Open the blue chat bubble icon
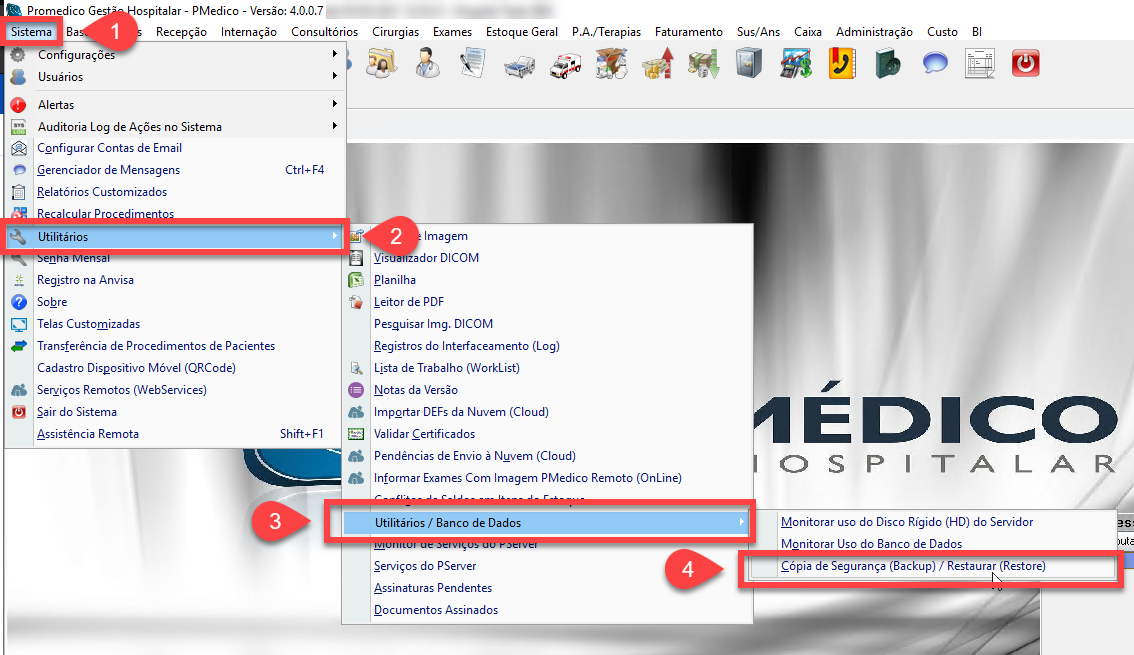Screen dimensions: 1134x655 pos(935,65)
